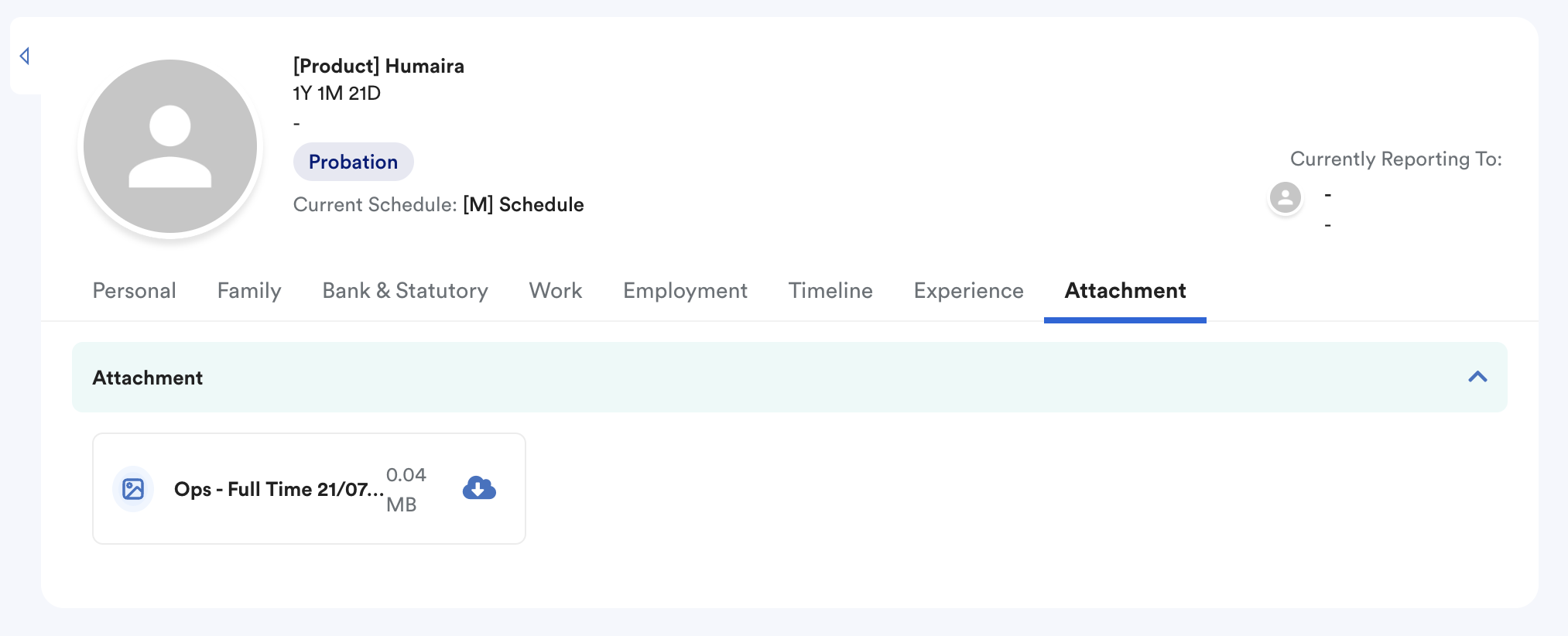Download the Ops - Full Time attachment
This screenshot has height=636, width=1568.
479,488
